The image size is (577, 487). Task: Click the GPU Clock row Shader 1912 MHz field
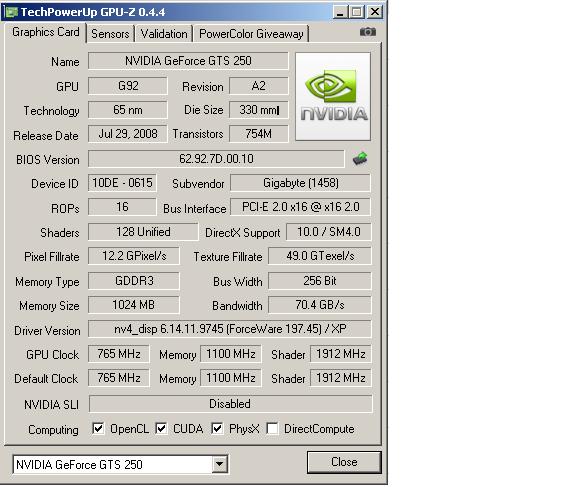pyautogui.click(x=341, y=354)
